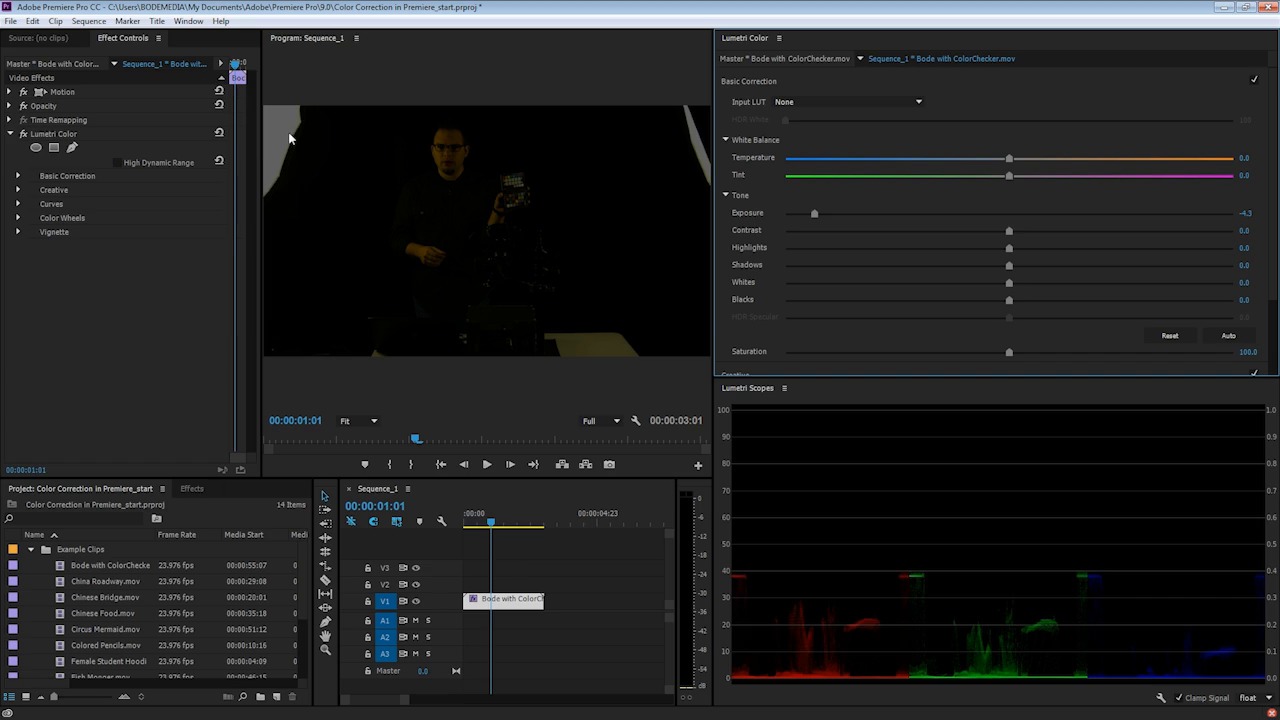
Task: Toggle Snap in the timeline
Action: coord(373,521)
